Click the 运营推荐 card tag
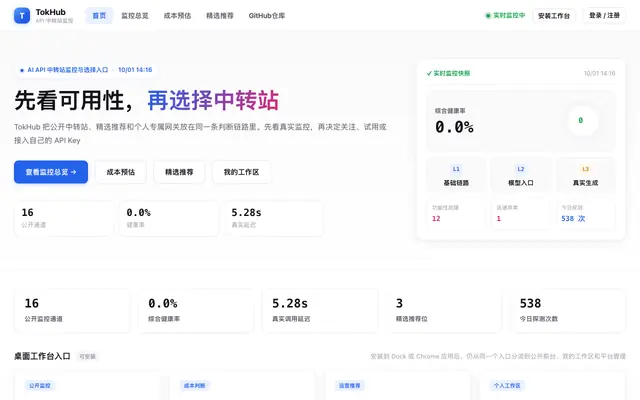 point(349,385)
